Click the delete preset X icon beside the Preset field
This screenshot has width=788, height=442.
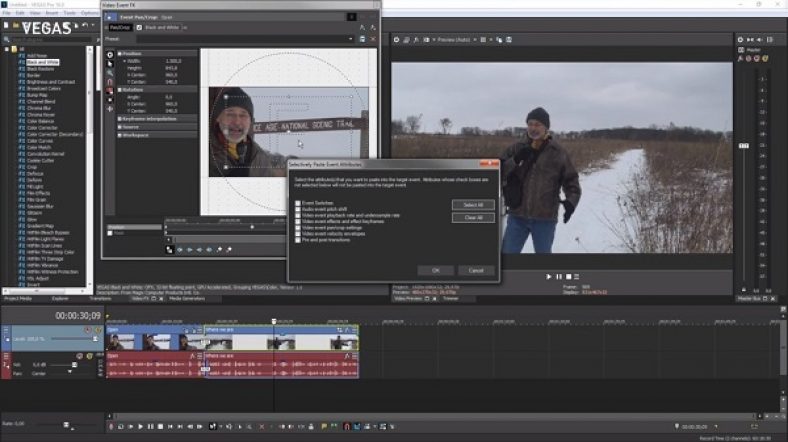click(x=373, y=39)
